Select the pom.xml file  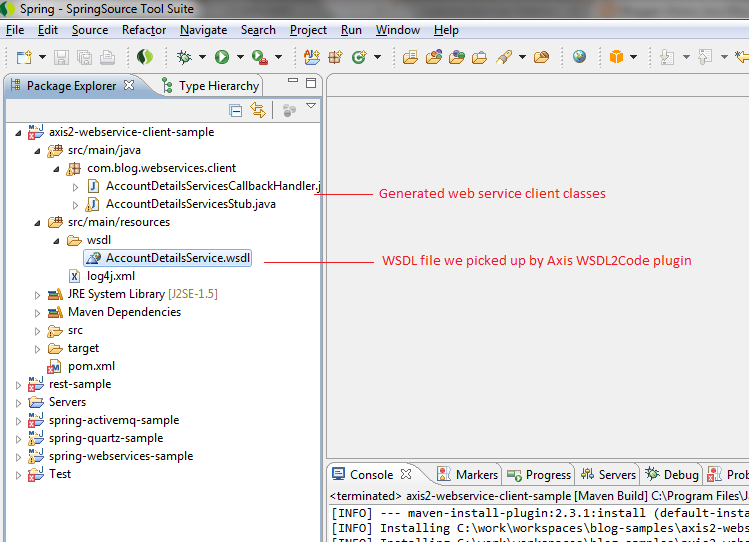pyautogui.click(x=81, y=366)
